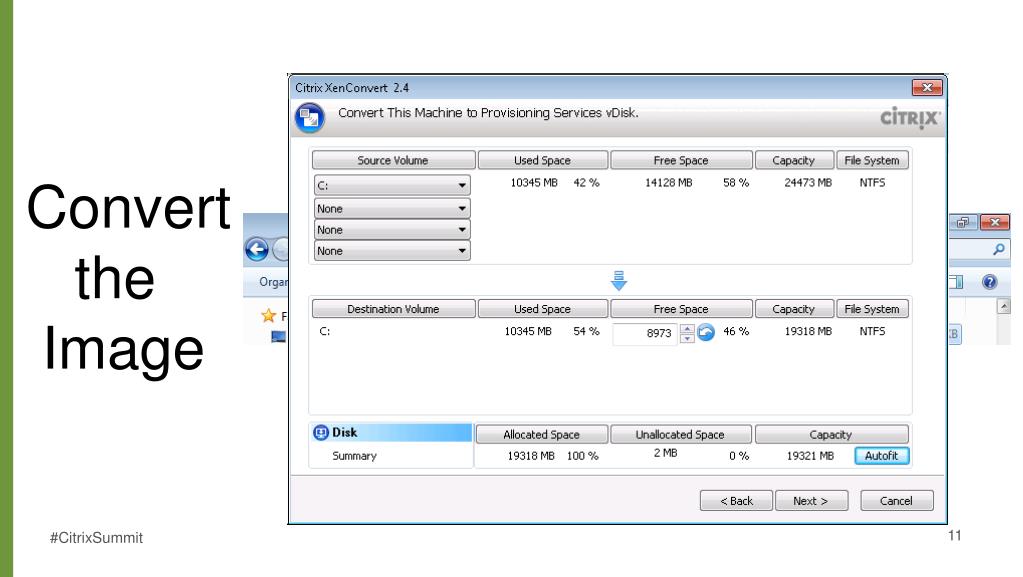Screen dimensions: 1023x577
Task: Click summary capacity value 19321 MB
Action: point(810,456)
